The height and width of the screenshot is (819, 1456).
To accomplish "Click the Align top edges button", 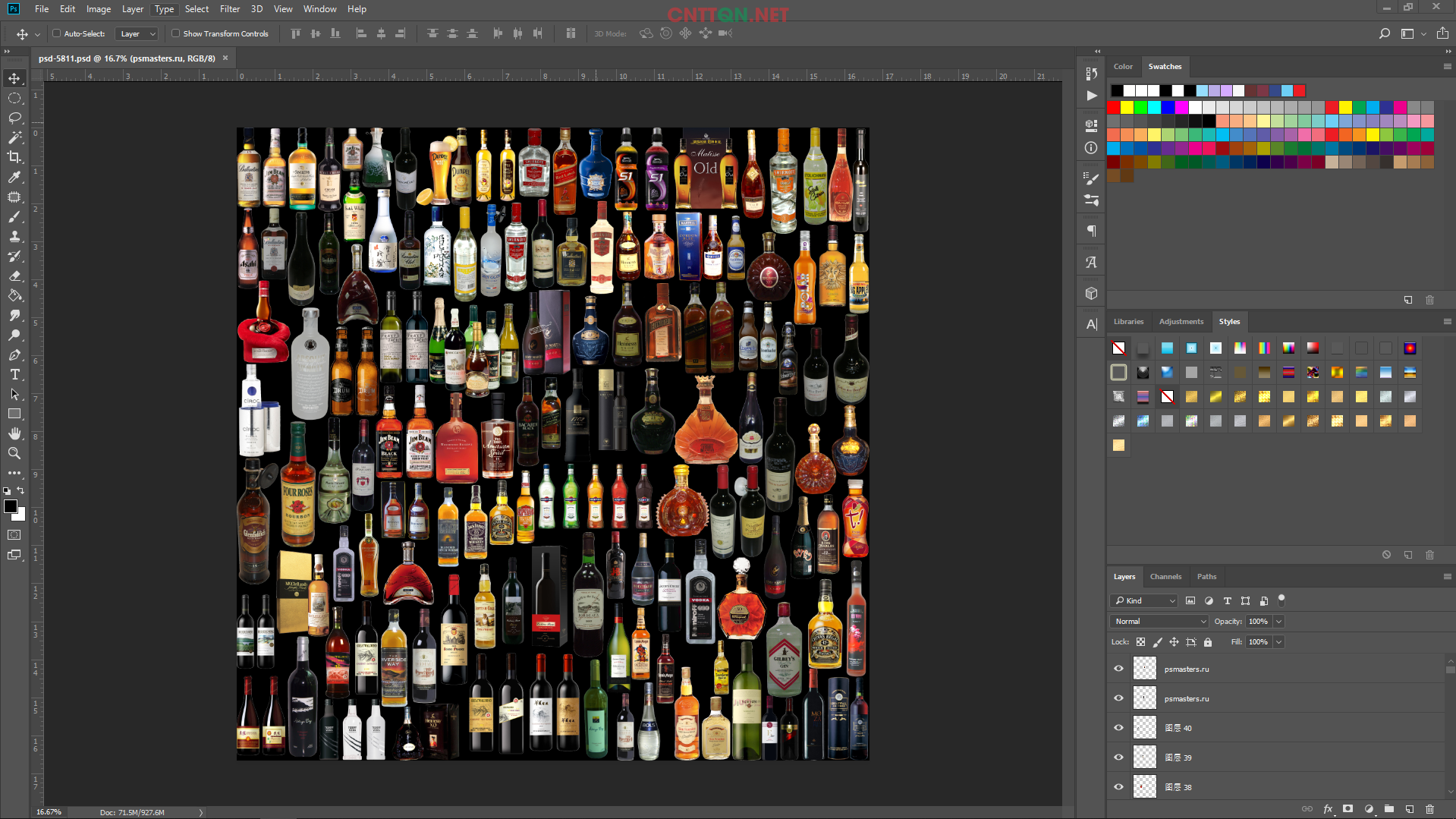I will pos(296,33).
